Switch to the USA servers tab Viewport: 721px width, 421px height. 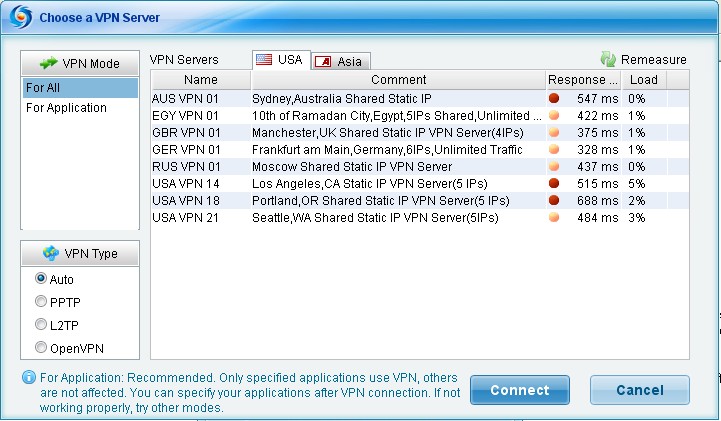[x=281, y=60]
